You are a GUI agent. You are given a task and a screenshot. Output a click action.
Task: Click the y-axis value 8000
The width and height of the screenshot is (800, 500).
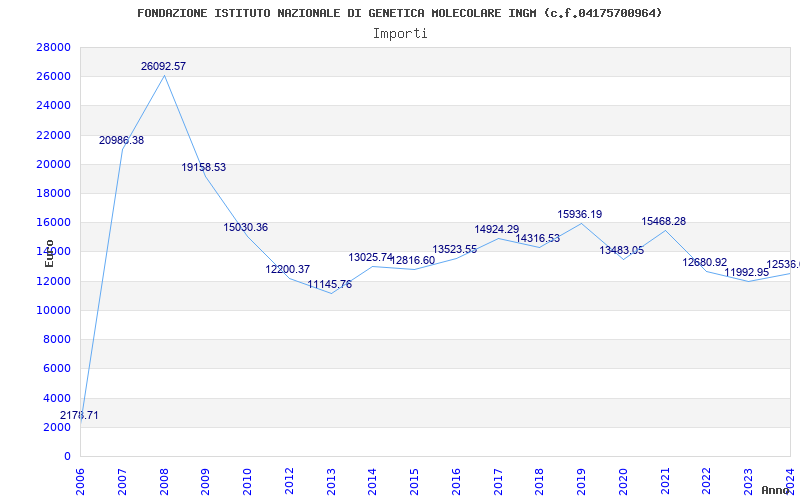(x=57, y=339)
